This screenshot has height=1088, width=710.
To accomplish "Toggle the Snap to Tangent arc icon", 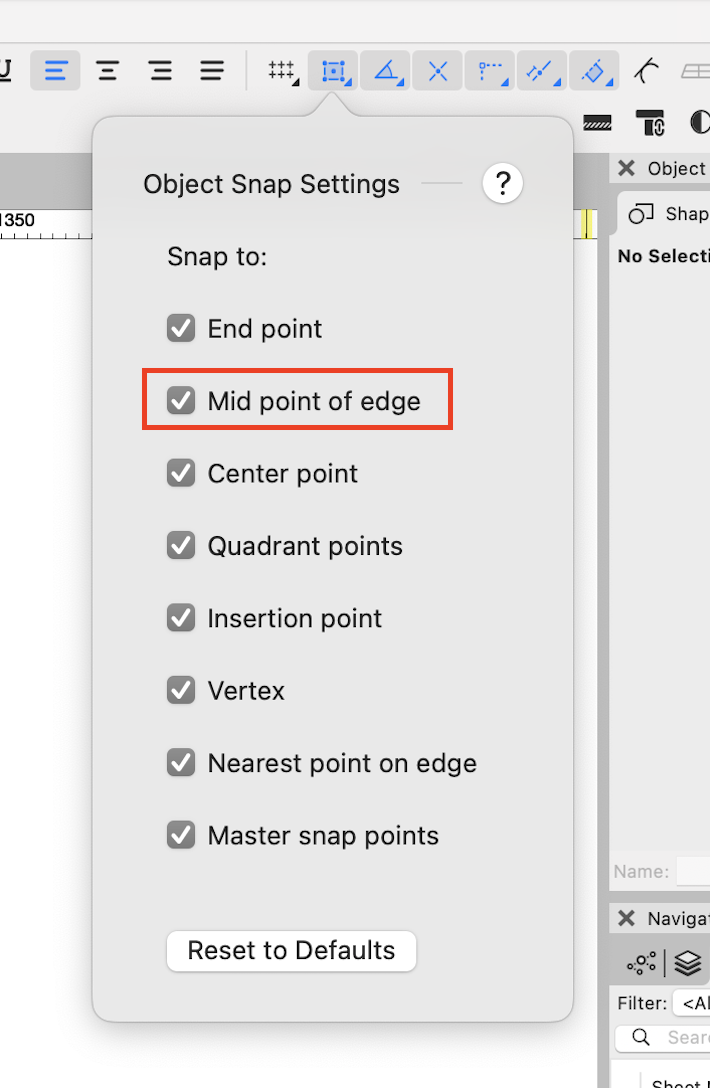I will [647, 71].
